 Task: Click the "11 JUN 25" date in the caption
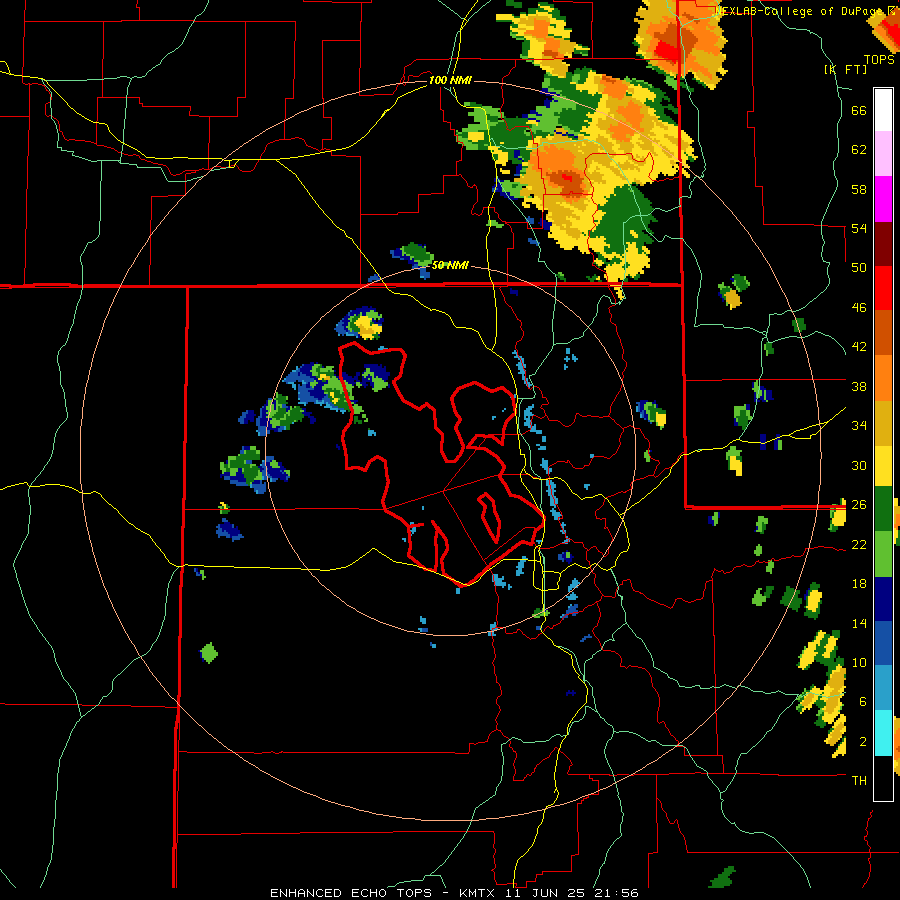pyautogui.click(x=545, y=893)
